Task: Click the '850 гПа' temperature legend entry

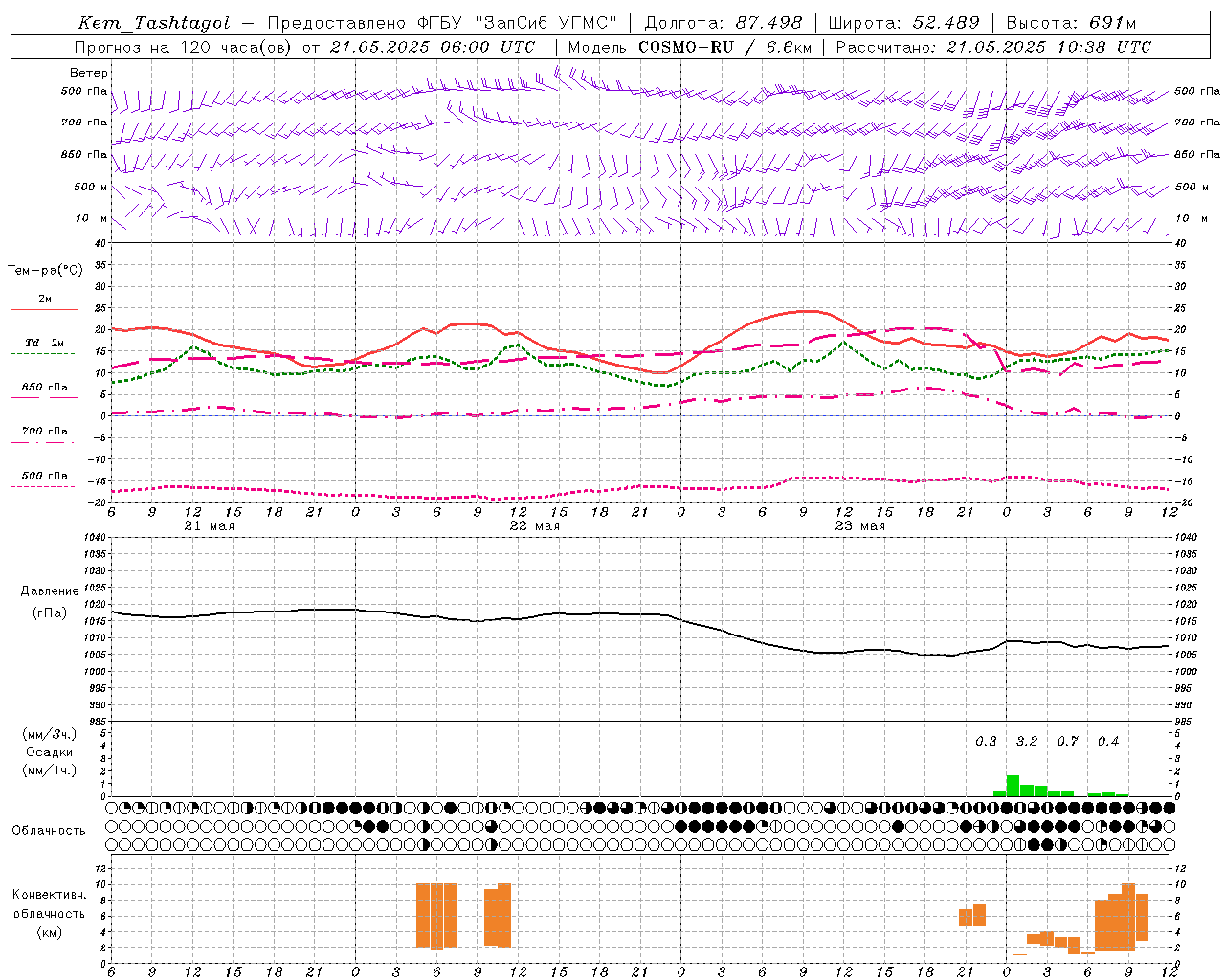Action: coord(45,388)
